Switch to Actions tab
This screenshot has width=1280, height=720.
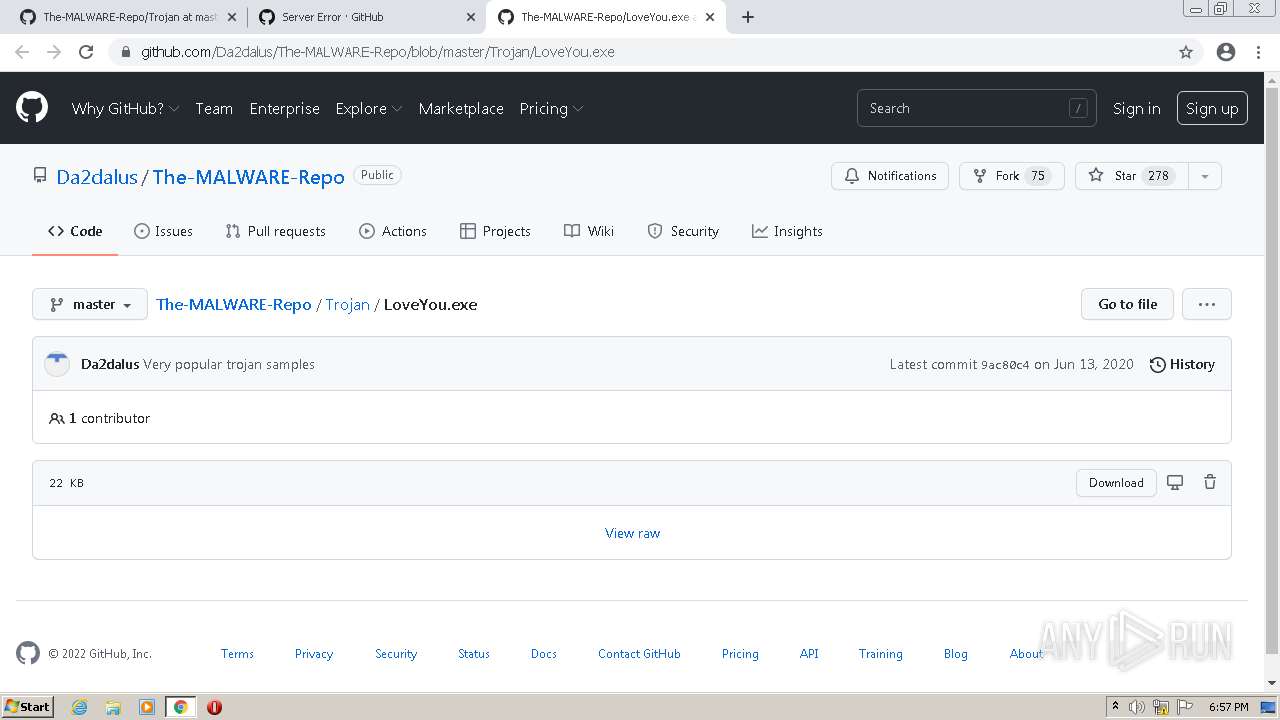(x=393, y=231)
